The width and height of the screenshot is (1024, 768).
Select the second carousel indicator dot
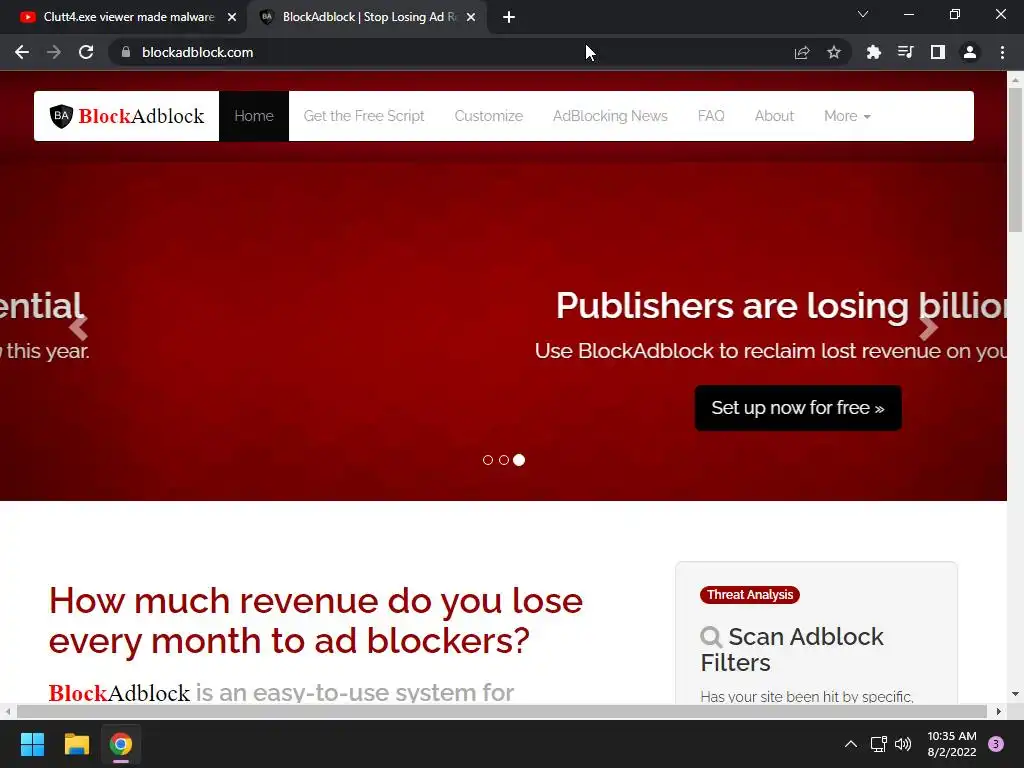click(x=504, y=460)
